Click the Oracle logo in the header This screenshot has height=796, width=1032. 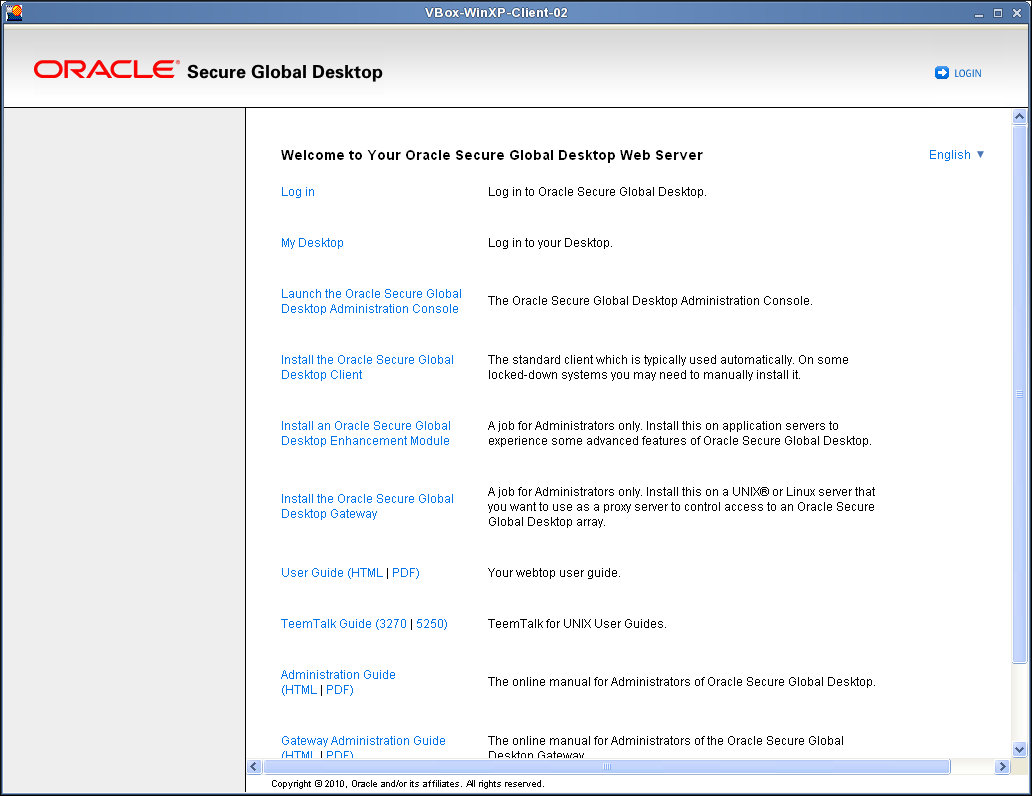coord(106,70)
